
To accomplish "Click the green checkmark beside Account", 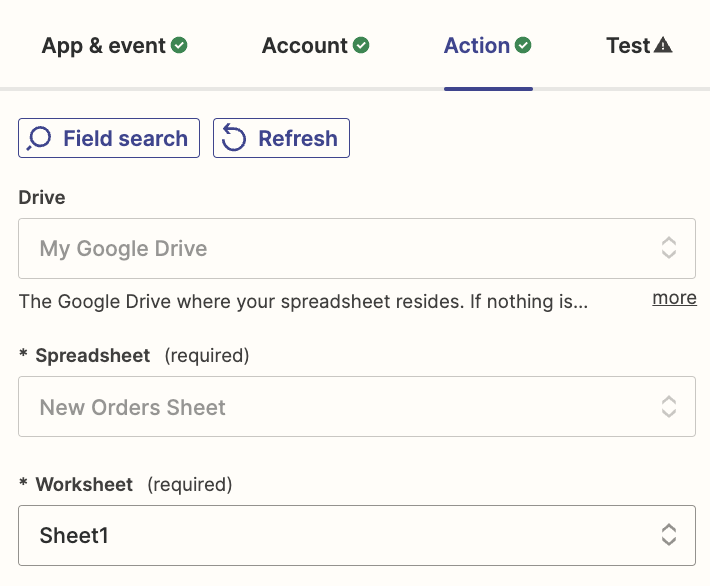I will click(361, 45).
